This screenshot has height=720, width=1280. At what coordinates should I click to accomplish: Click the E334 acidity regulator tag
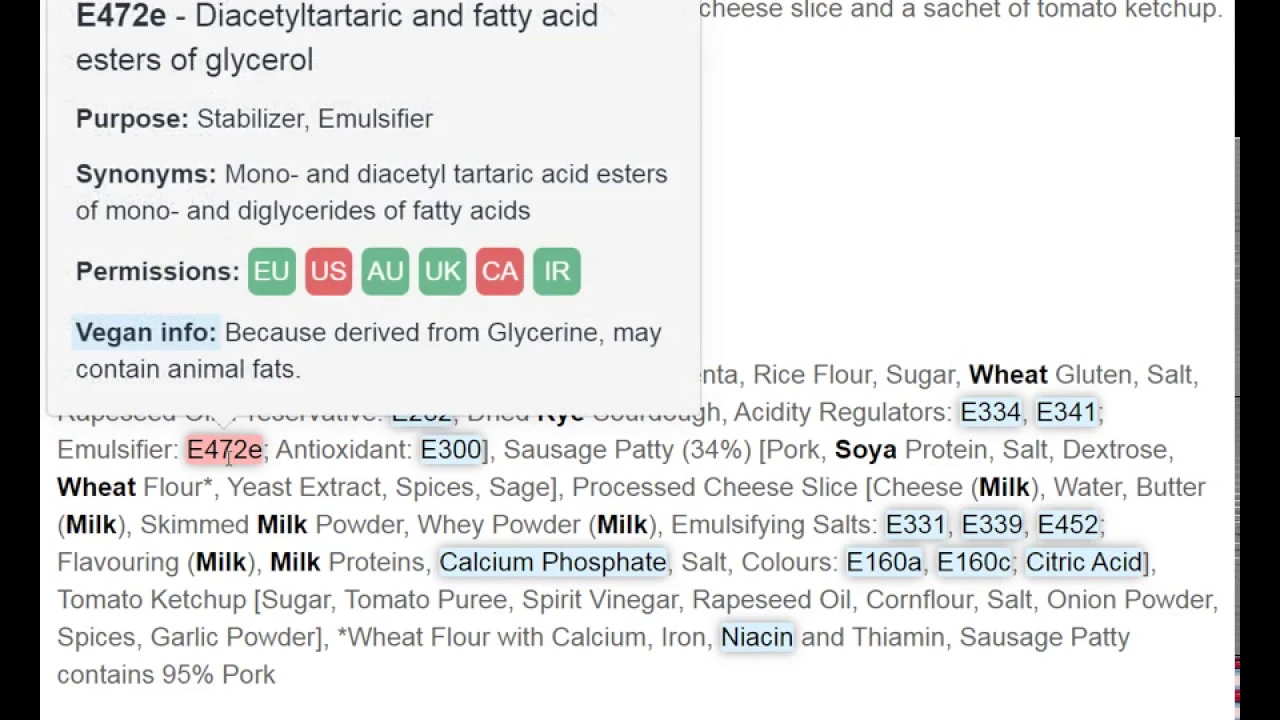coord(990,412)
